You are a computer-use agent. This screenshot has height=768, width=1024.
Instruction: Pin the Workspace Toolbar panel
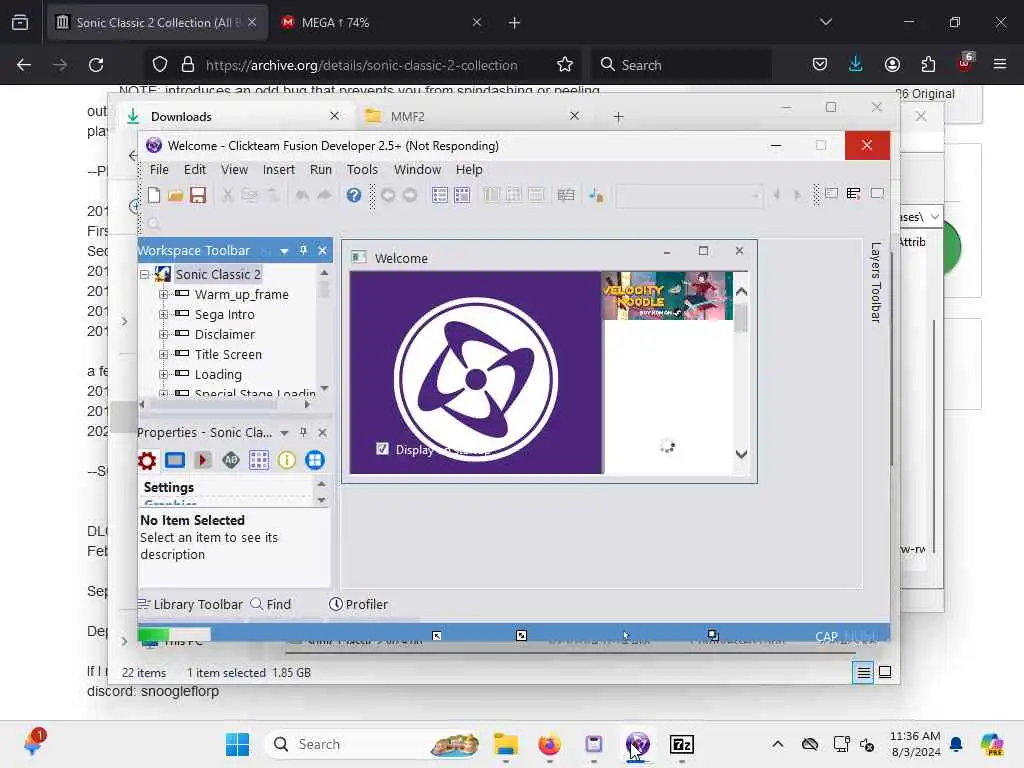pyautogui.click(x=303, y=250)
